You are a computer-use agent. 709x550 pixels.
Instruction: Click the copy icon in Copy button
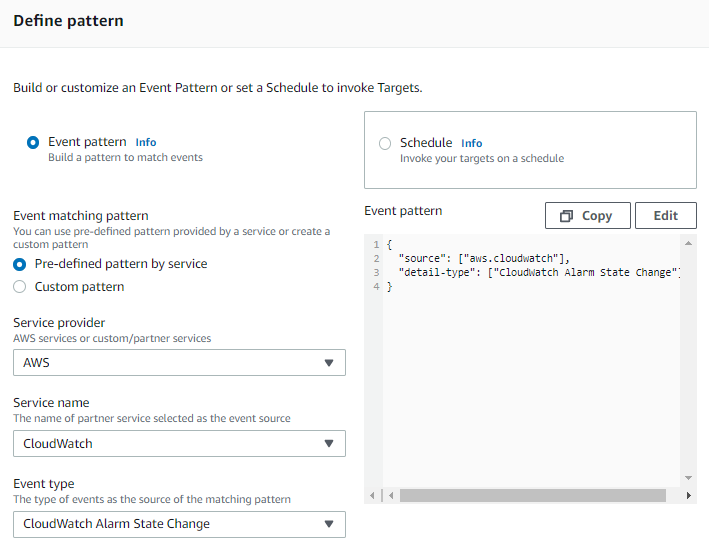coord(566,216)
